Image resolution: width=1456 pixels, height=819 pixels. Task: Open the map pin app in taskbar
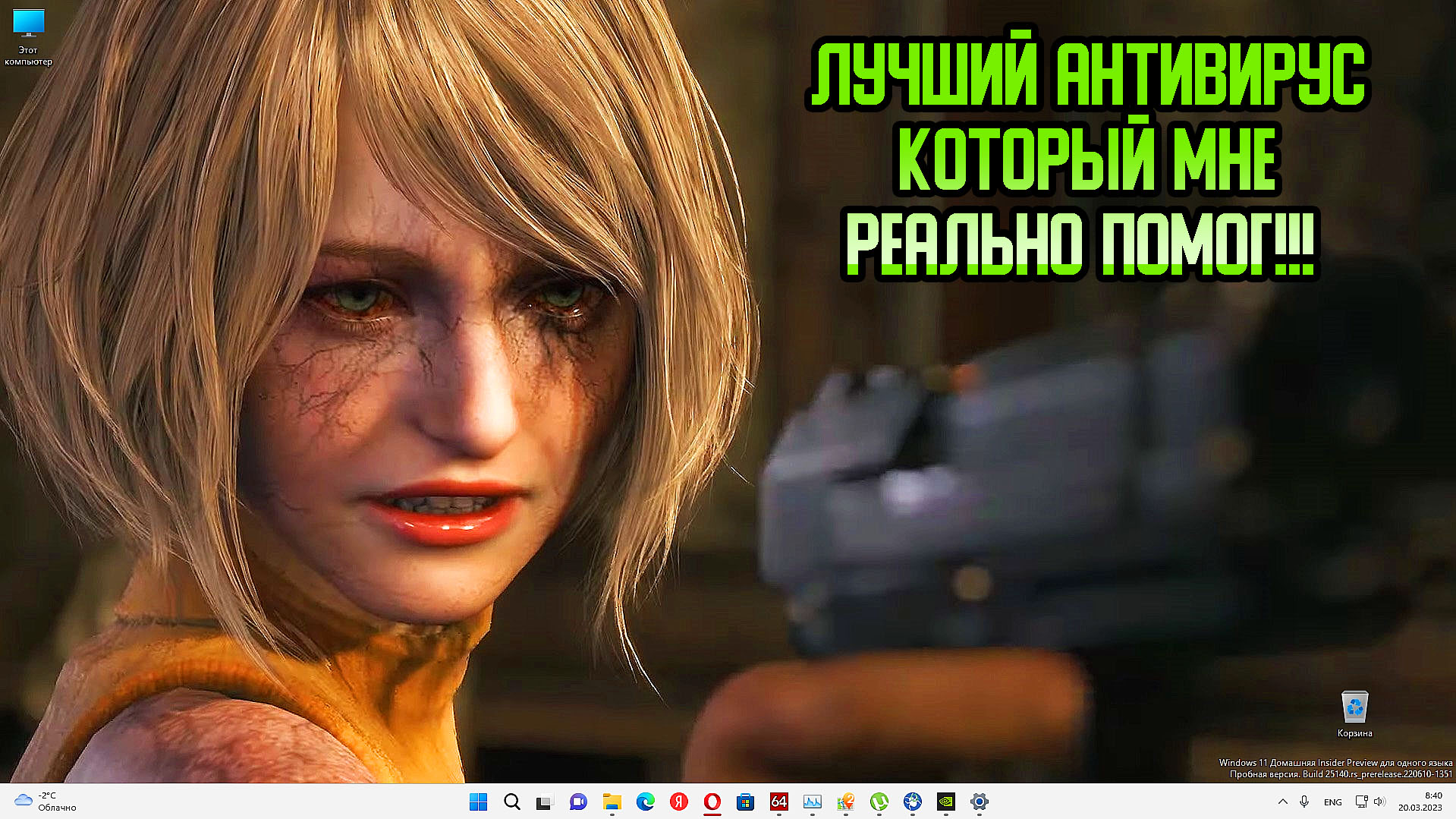tap(845, 802)
